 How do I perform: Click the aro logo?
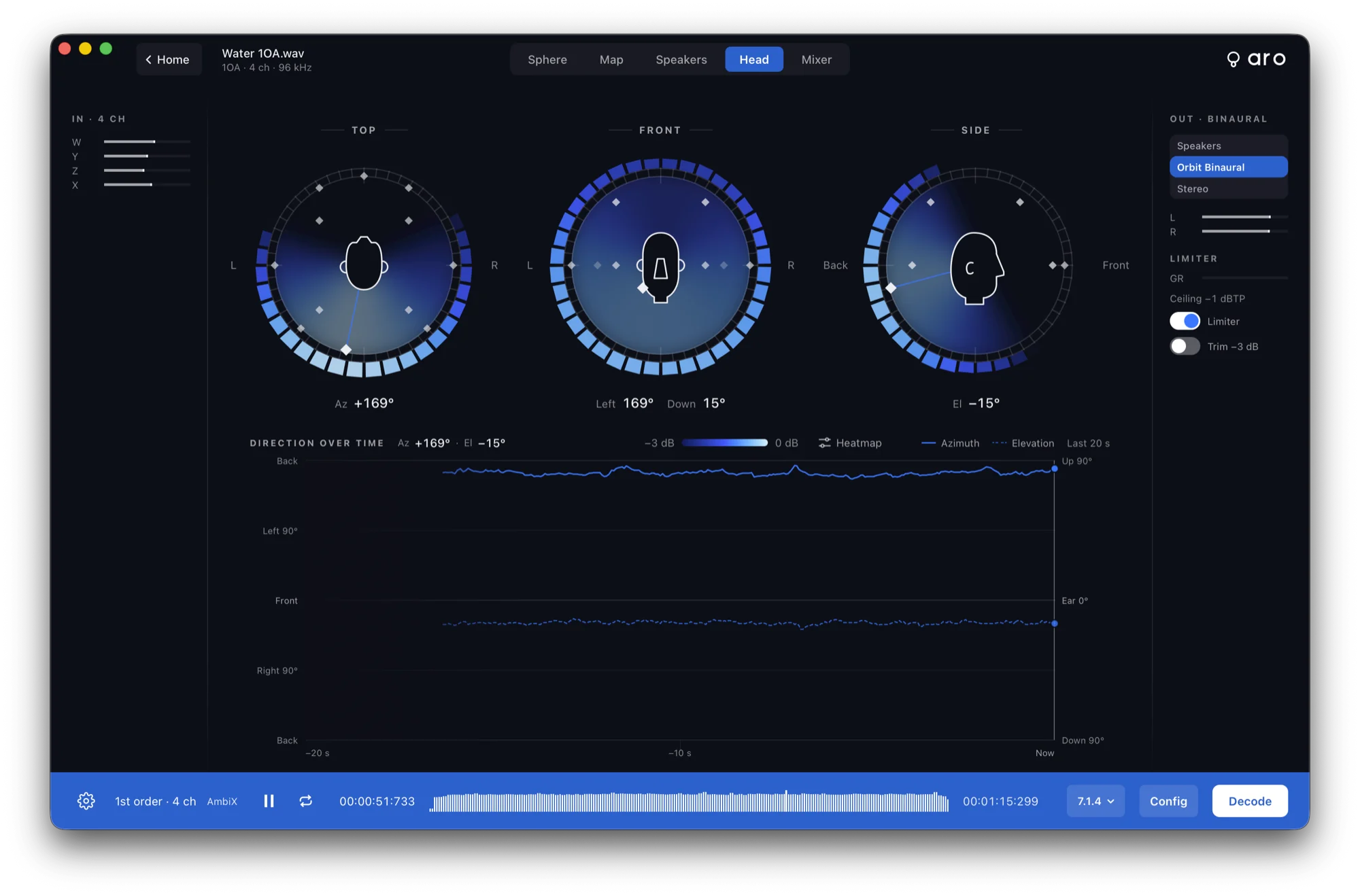(x=1256, y=59)
